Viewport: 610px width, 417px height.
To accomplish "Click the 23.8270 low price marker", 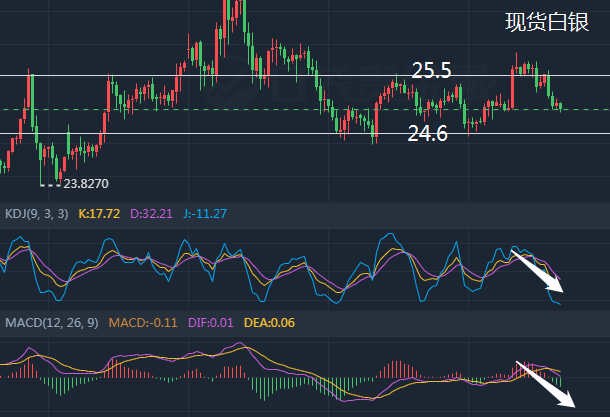I will pyautogui.click(x=86, y=184).
